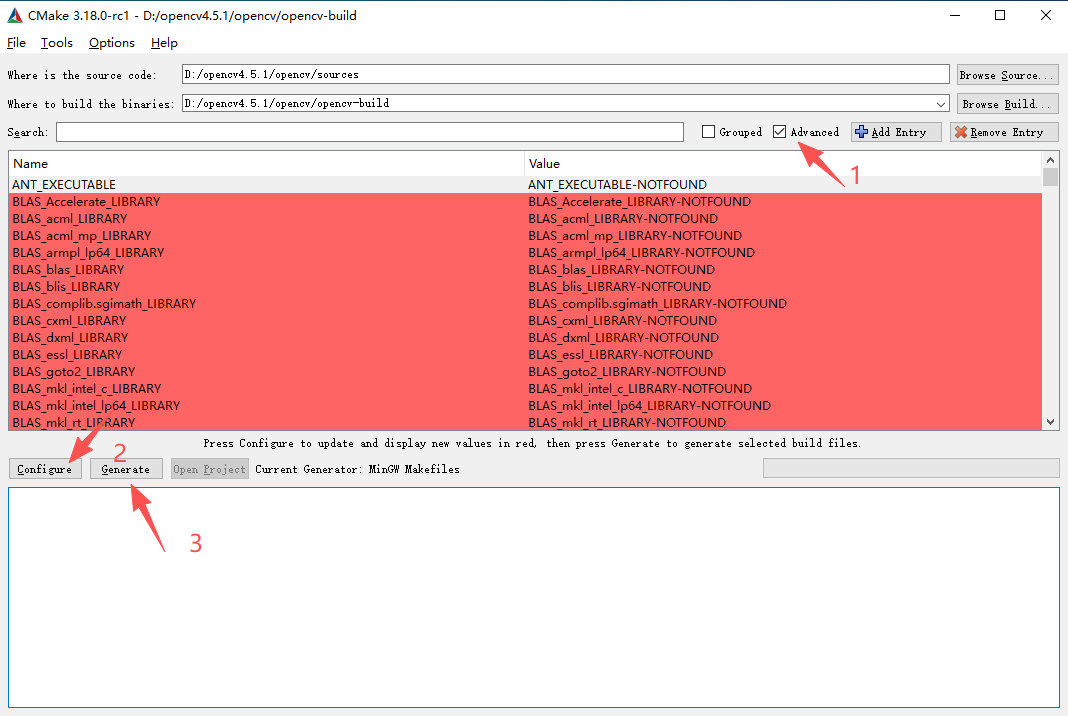The image size is (1068, 716).
Task: Expand the build binaries path dropdown
Action: tap(941, 104)
